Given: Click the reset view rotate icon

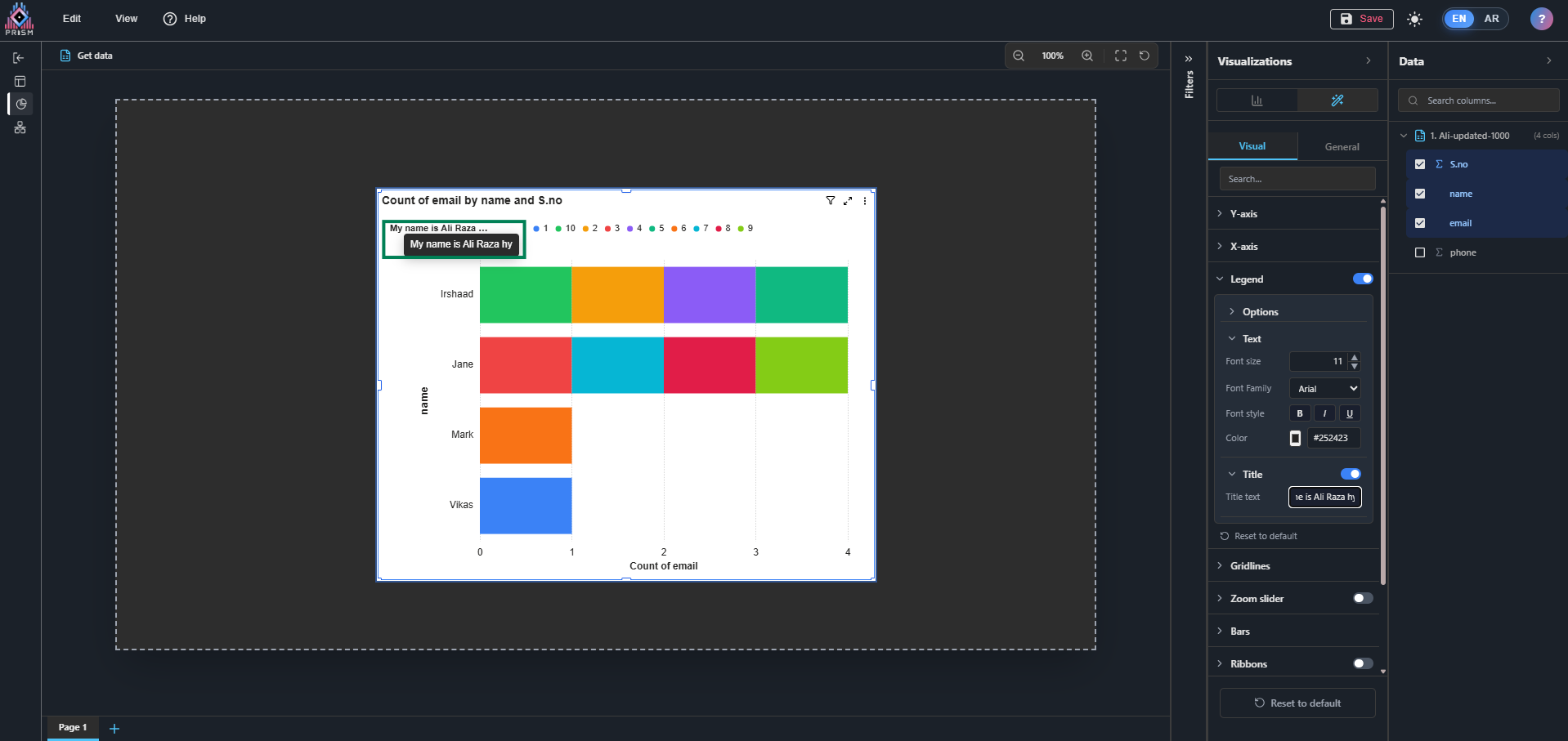Looking at the screenshot, I should coord(1145,56).
